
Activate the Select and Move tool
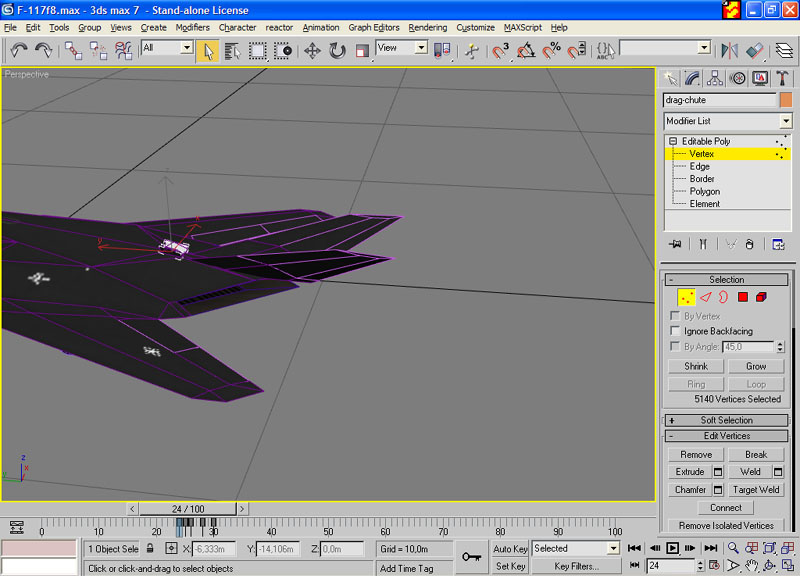coord(312,51)
